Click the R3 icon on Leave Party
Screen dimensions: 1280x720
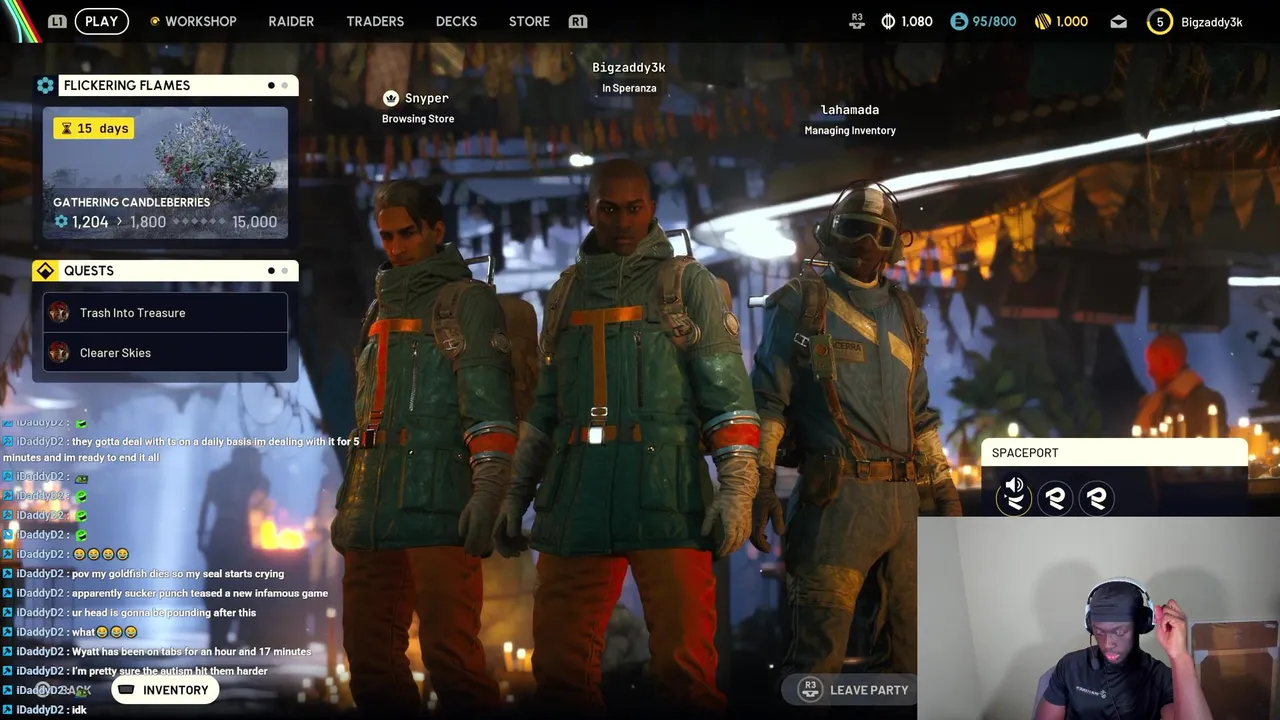click(x=811, y=689)
